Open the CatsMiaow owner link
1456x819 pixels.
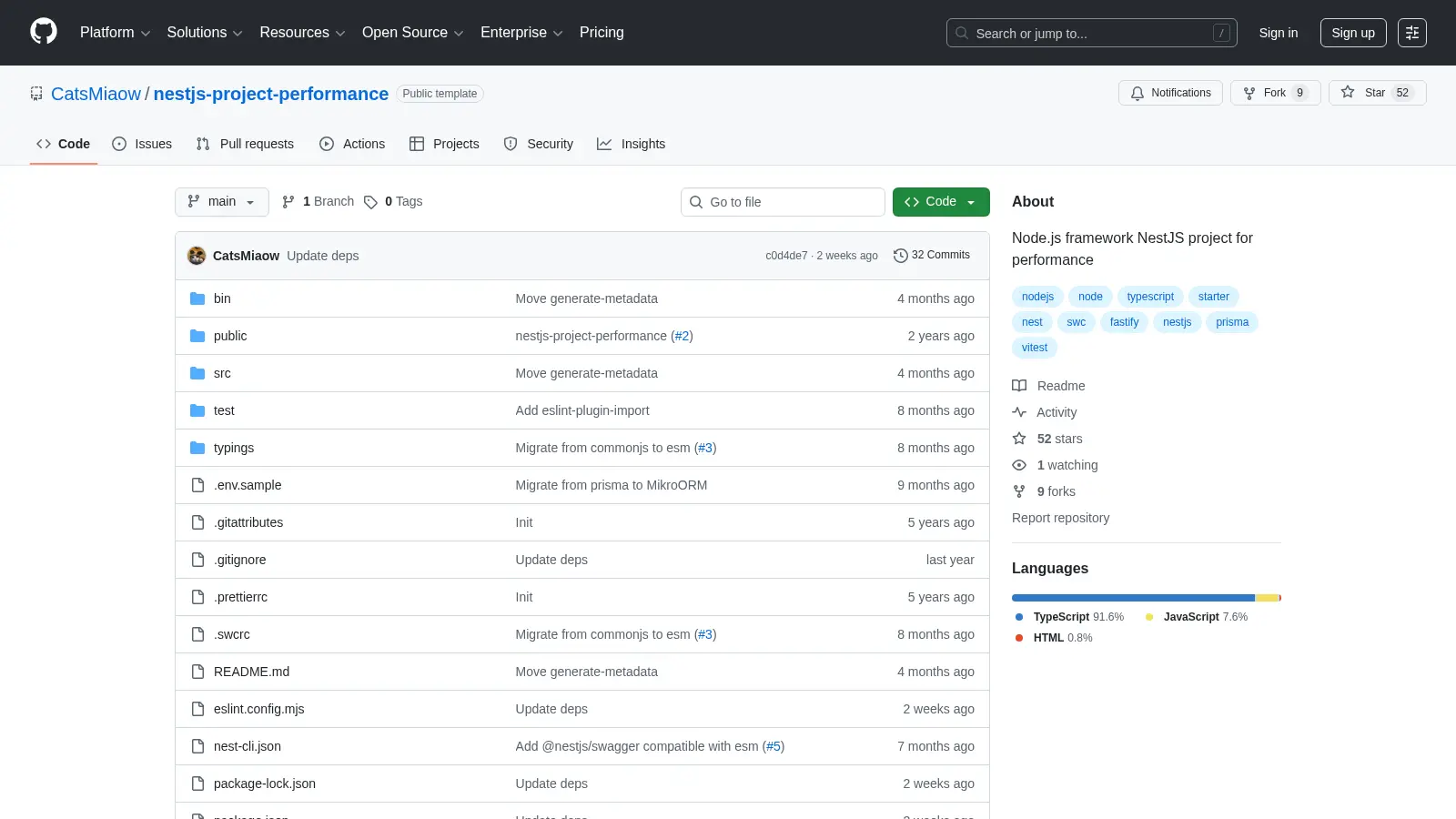(96, 94)
